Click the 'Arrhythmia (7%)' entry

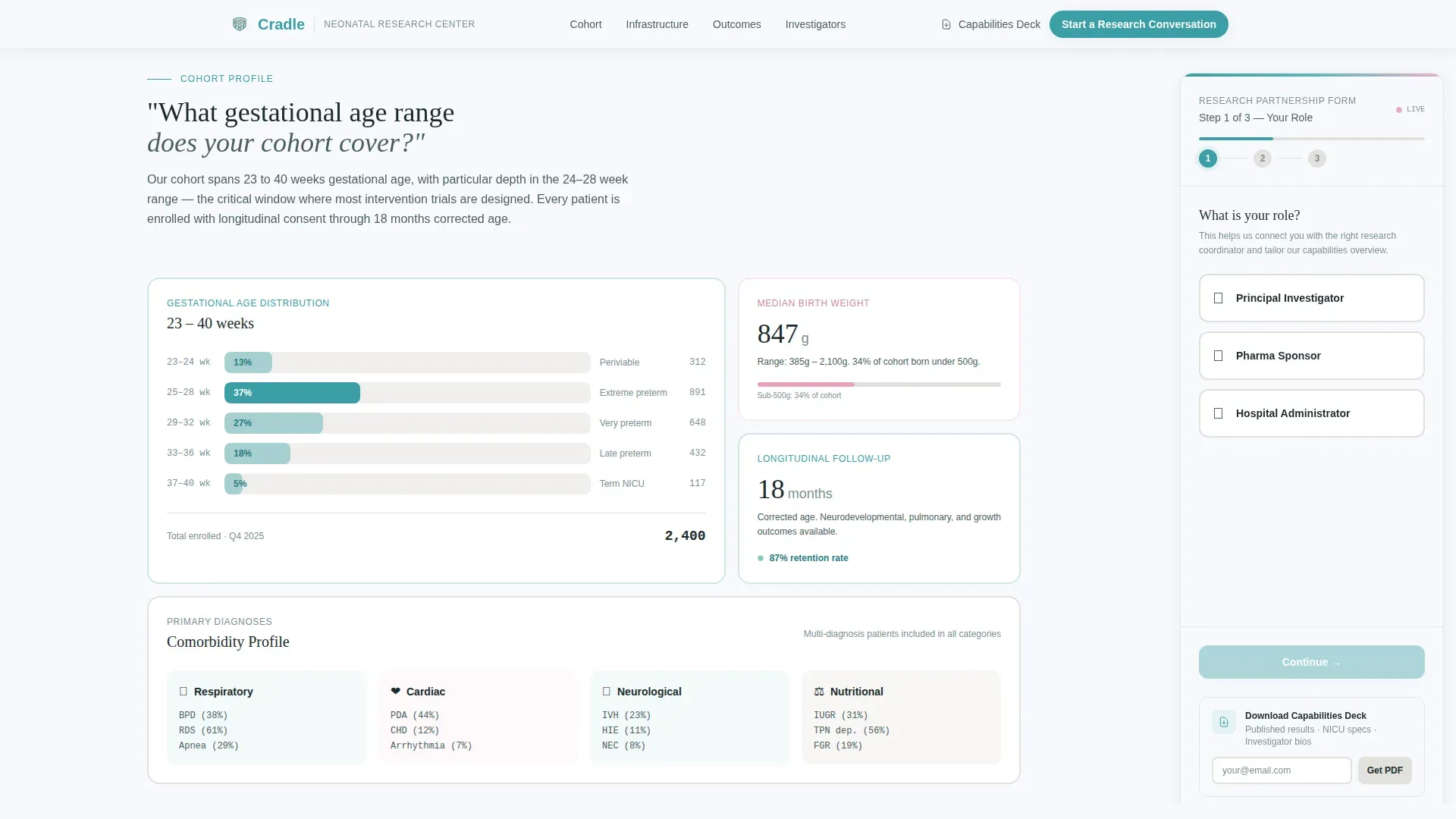431,745
